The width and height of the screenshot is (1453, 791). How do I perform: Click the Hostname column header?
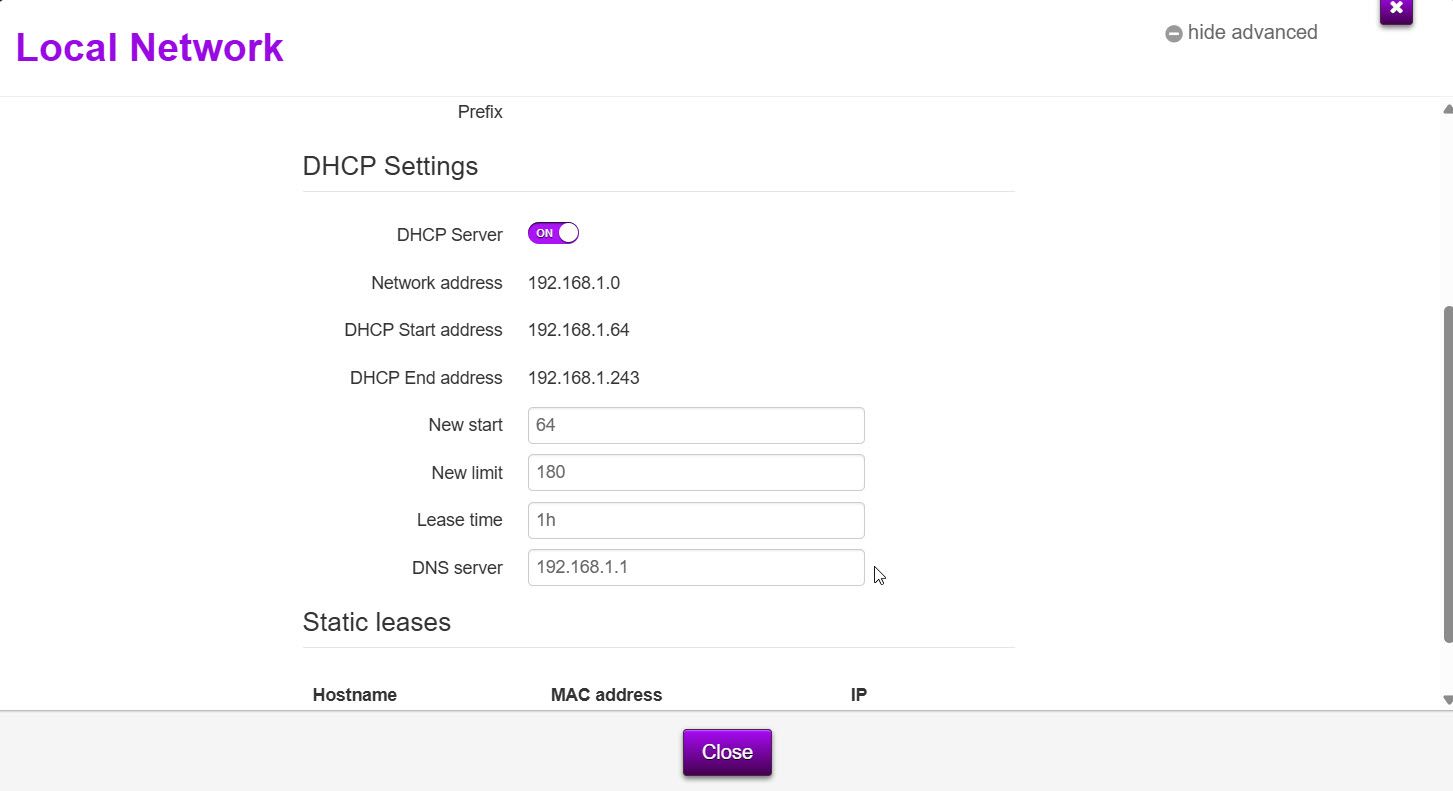(x=354, y=695)
